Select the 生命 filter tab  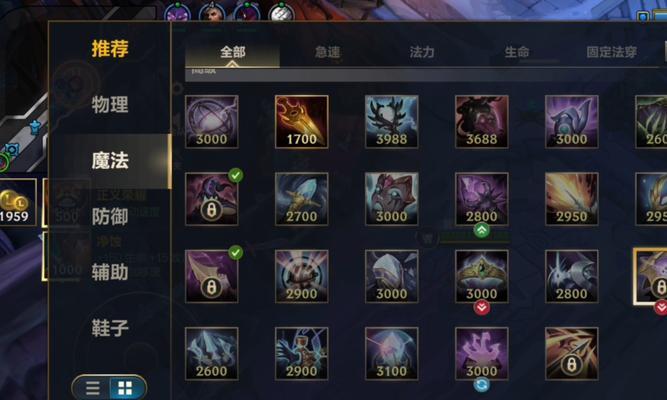[517, 52]
